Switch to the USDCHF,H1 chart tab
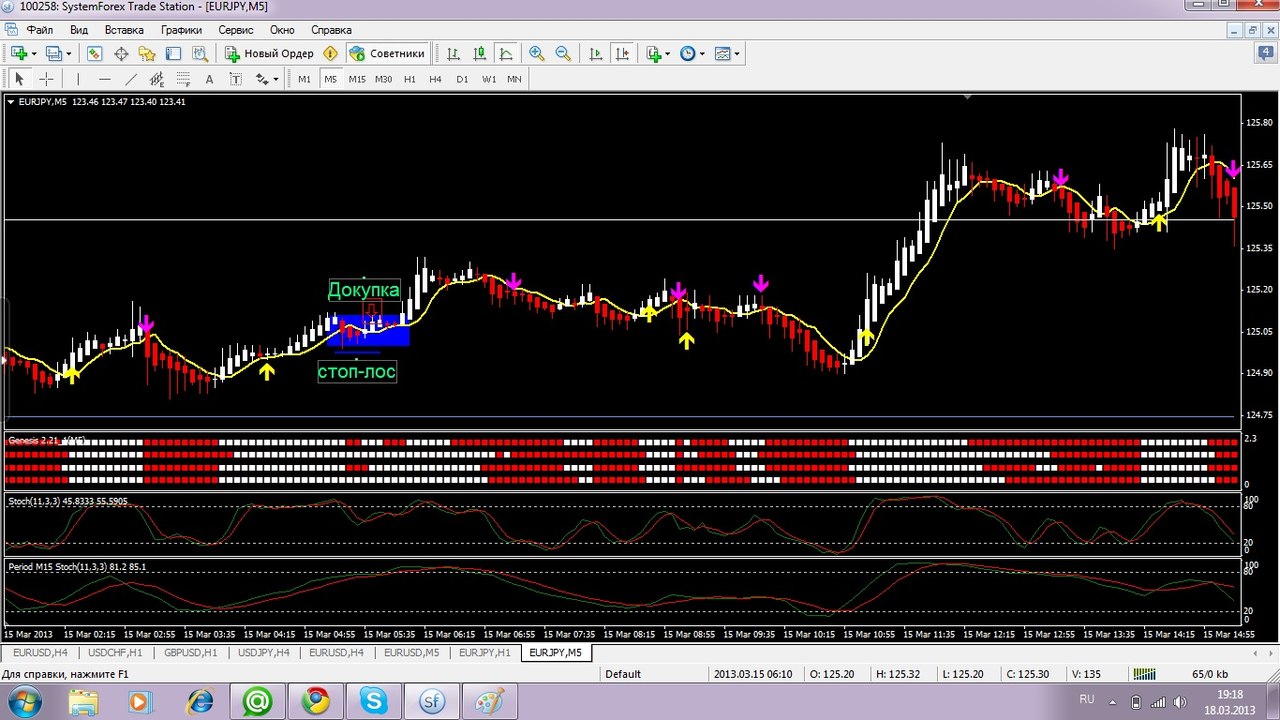Image resolution: width=1280 pixels, height=720 pixels. (x=115, y=652)
